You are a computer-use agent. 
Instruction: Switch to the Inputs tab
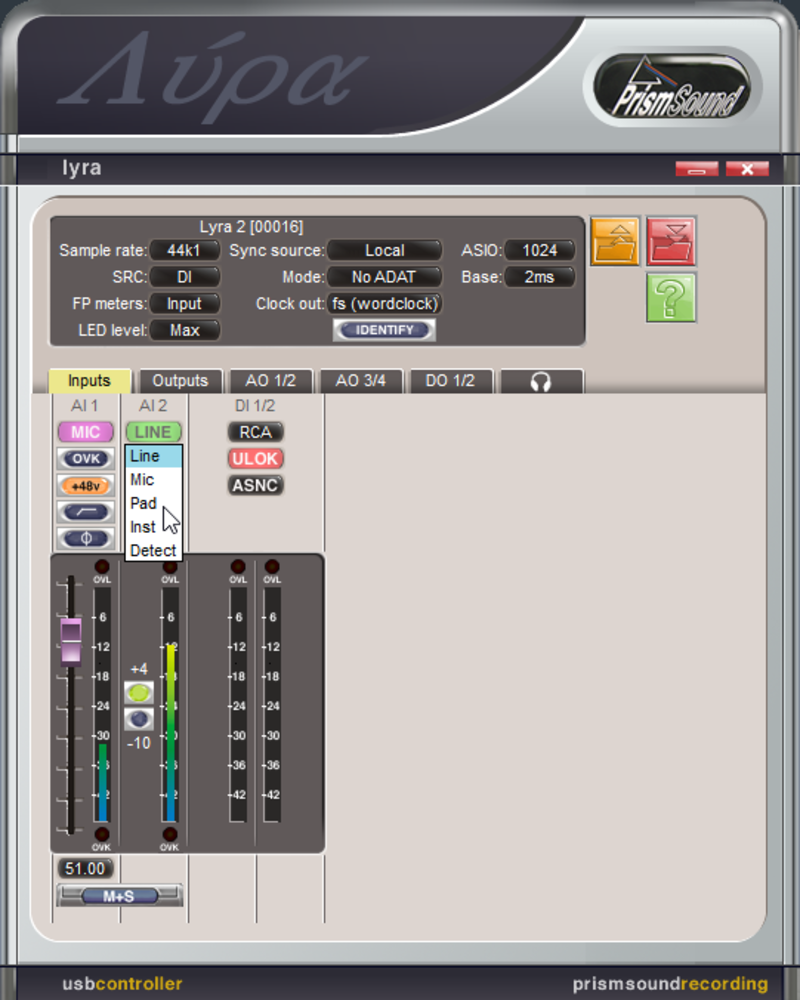point(89,381)
